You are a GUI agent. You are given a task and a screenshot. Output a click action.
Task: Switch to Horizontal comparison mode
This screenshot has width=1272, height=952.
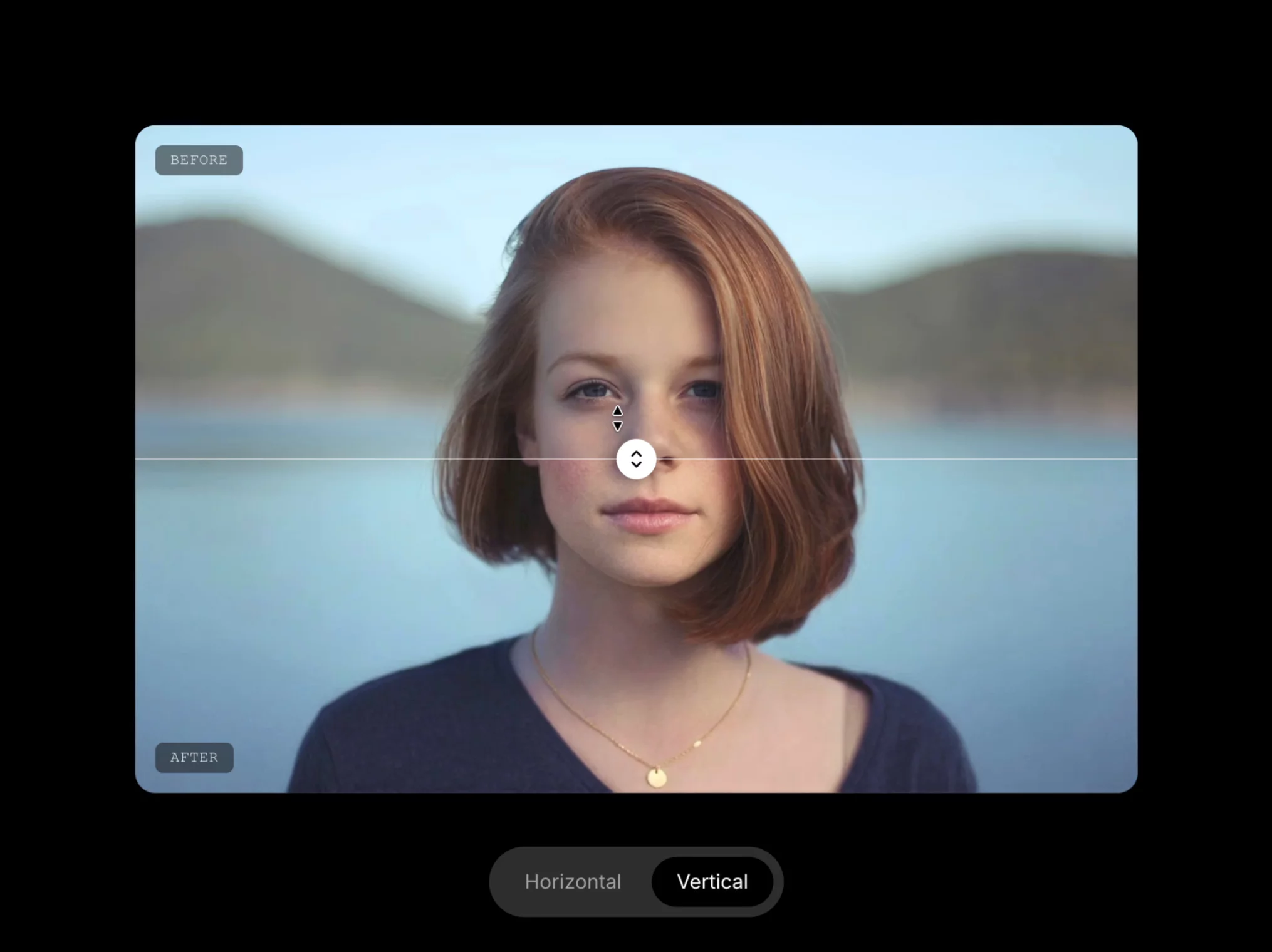tap(573, 882)
